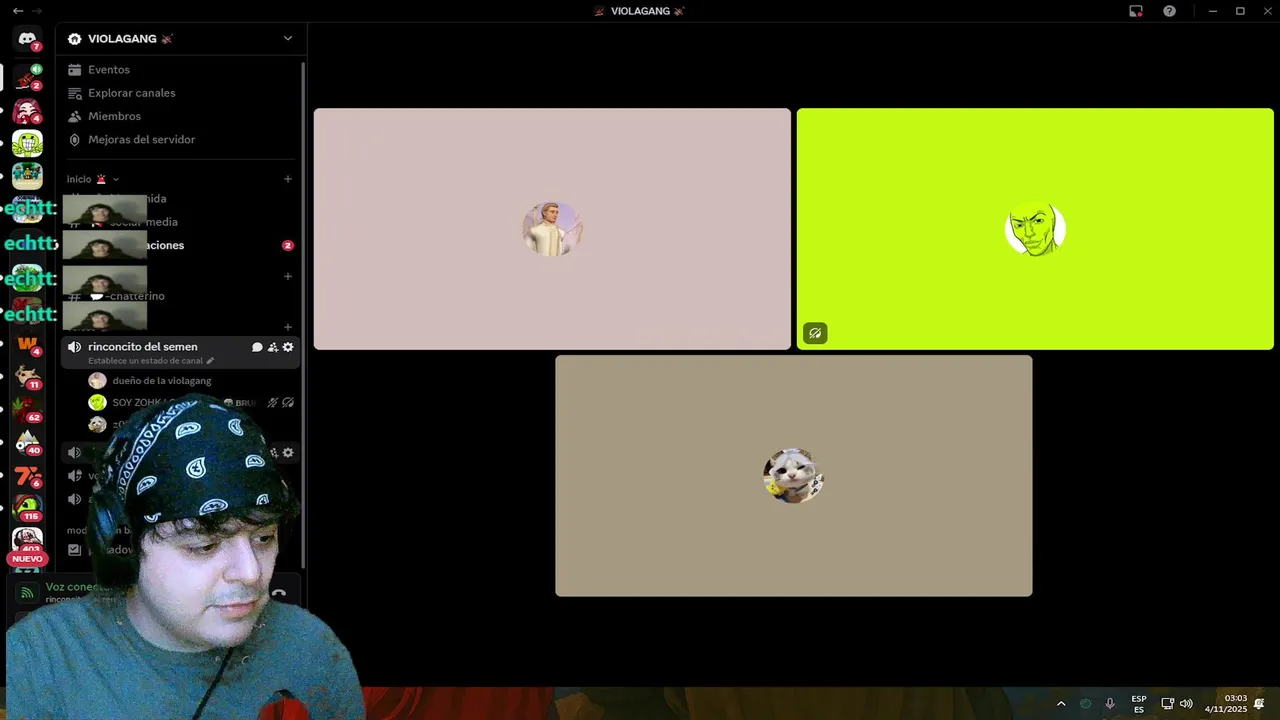Set channel status via Establece un estado de canal

click(x=151, y=361)
